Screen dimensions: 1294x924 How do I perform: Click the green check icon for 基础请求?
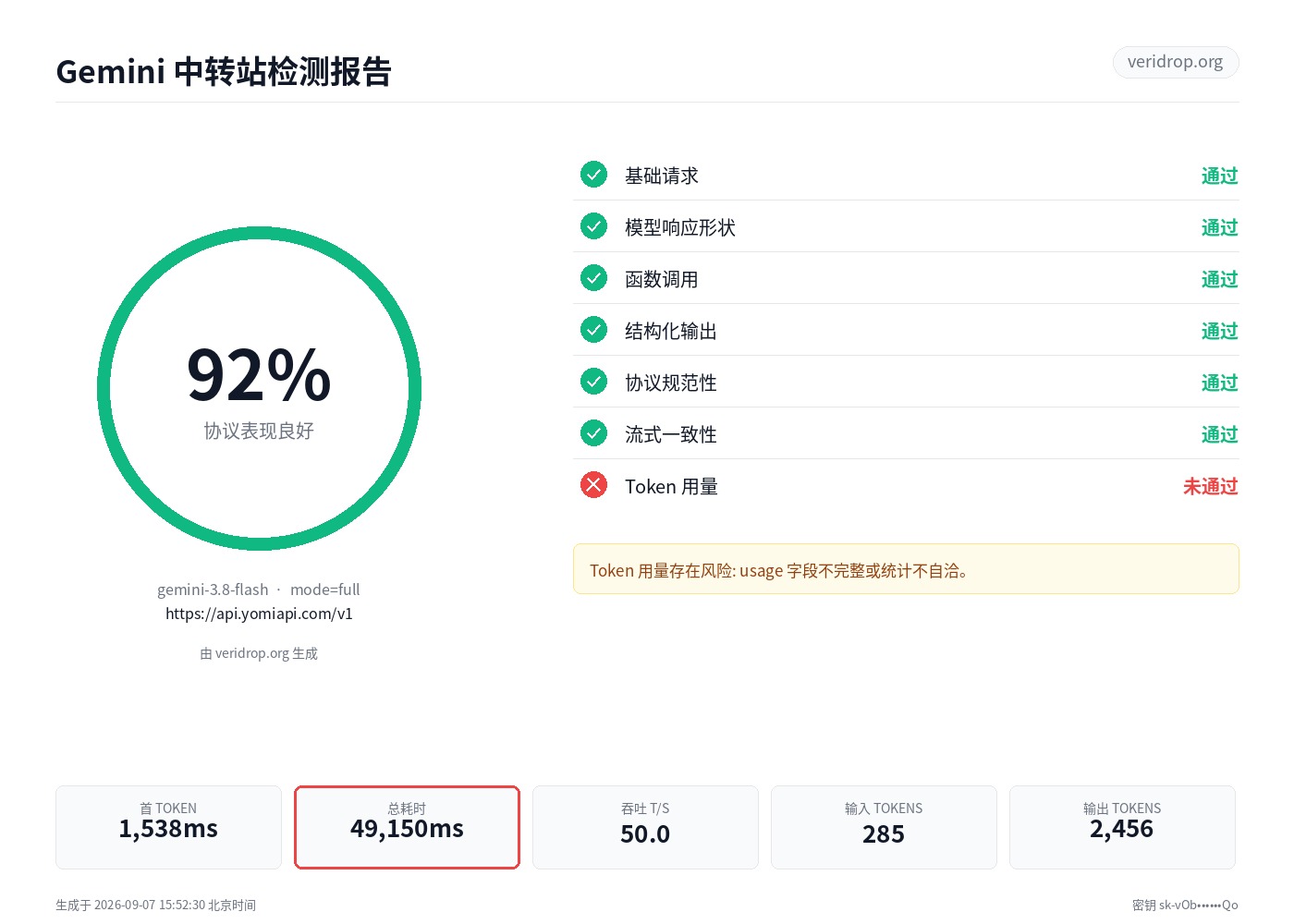click(x=593, y=175)
